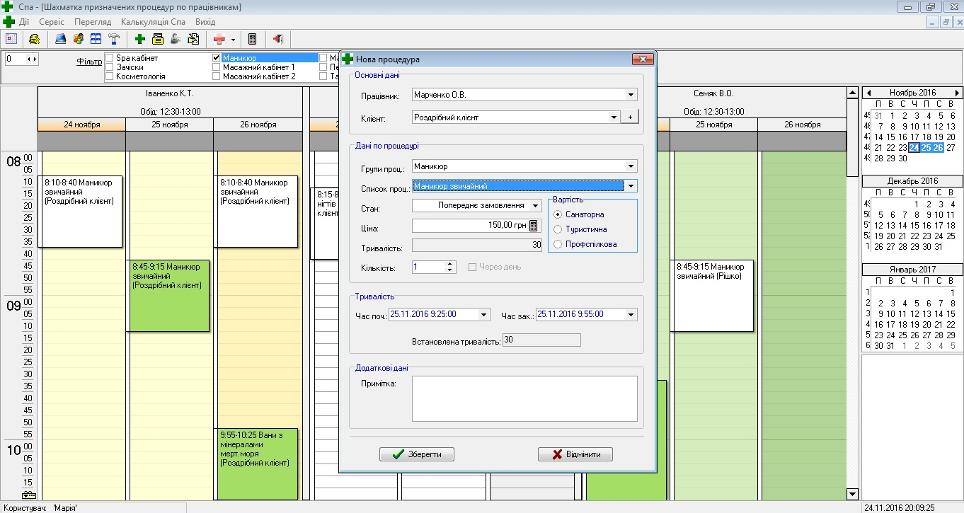Enable the Spa кабінет filter checkbox
964x513 pixels.
pyautogui.click(x=109, y=58)
